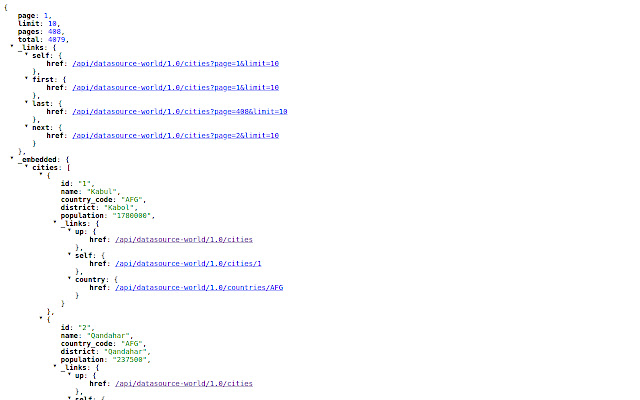Collapse the Kabul city object
Image resolution: width=640 pixels, height=400 pixels.
[41, 174]
